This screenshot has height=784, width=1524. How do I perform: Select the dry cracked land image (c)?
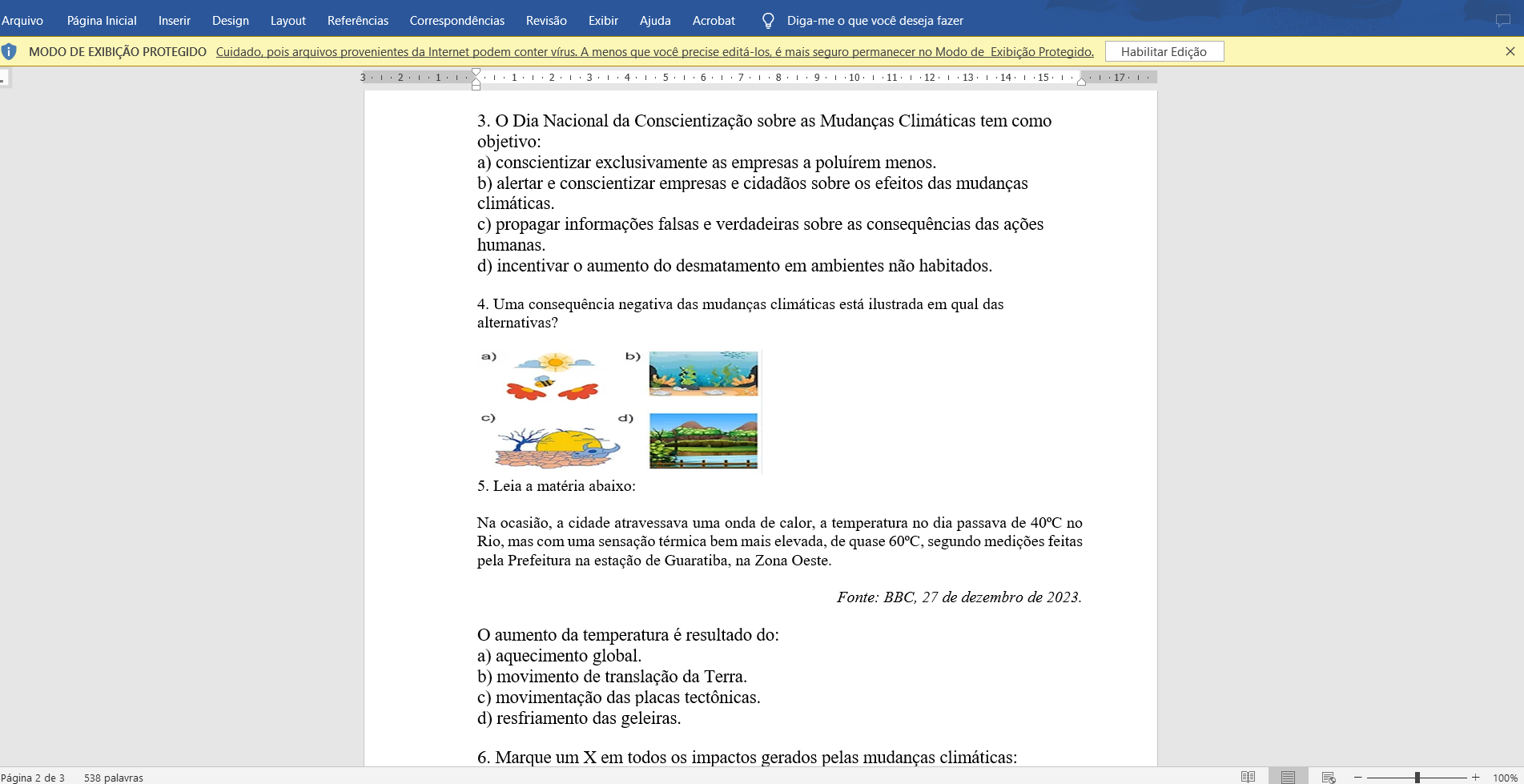coord(557,447)
